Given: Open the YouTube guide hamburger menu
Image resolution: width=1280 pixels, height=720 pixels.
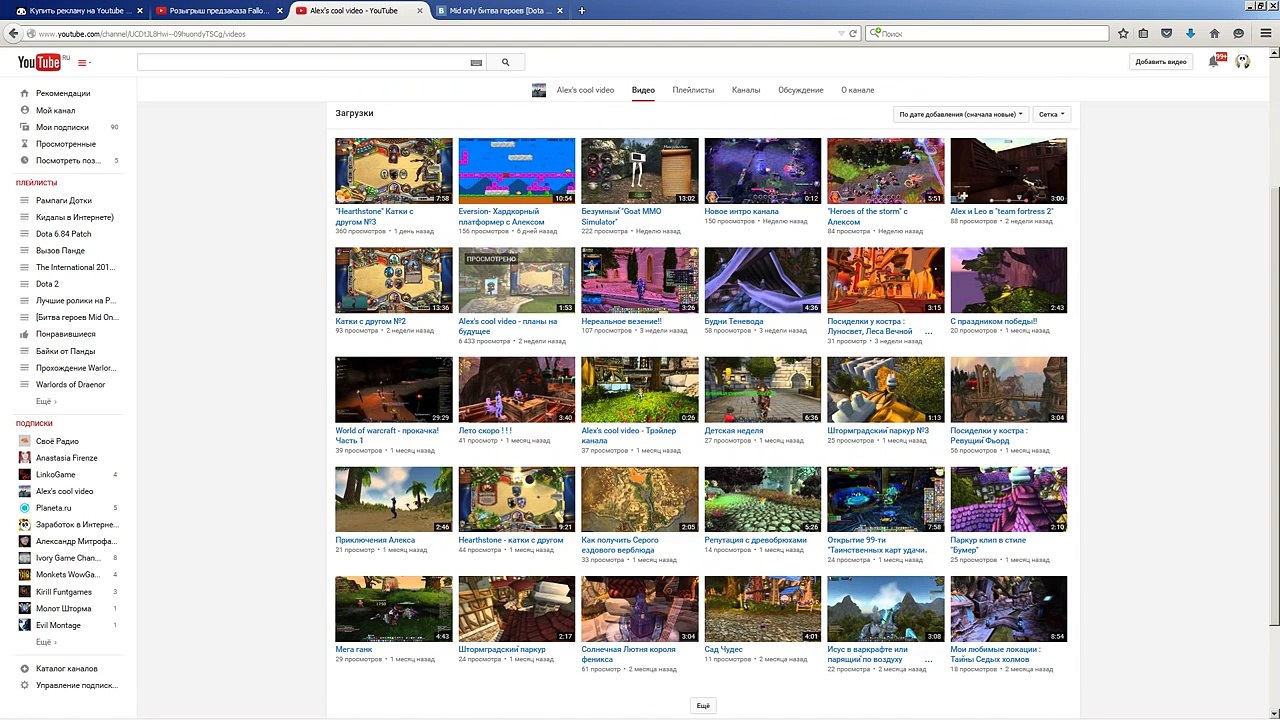Looking at the screenshot, I should [84, 63].
